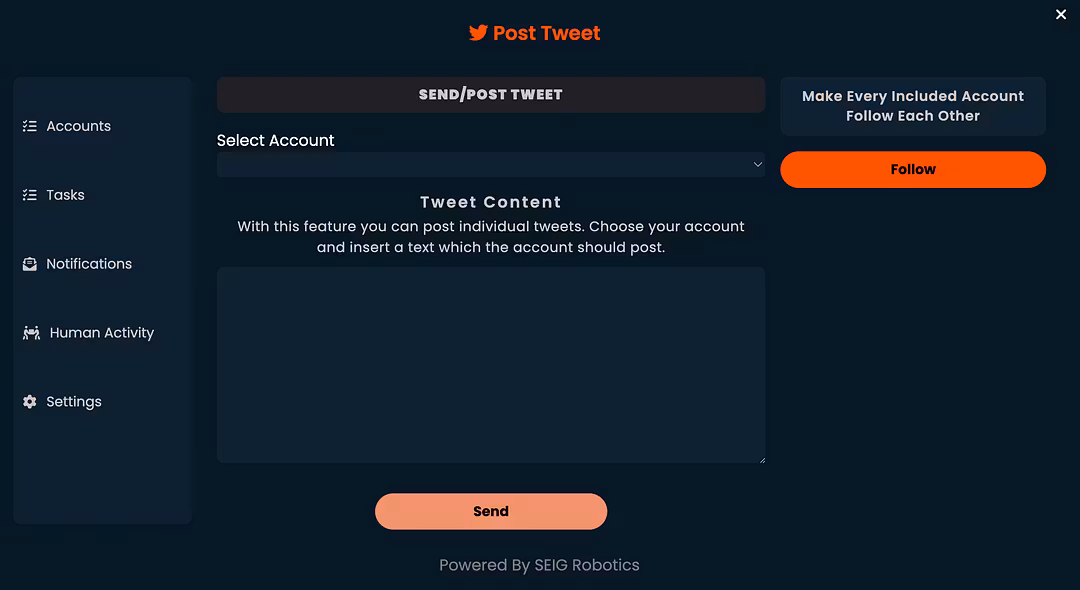Open the Settings sidebar entry
The width and height of the screenshot is (1080, 590).
pyautogui.click(x=74, y=401)
